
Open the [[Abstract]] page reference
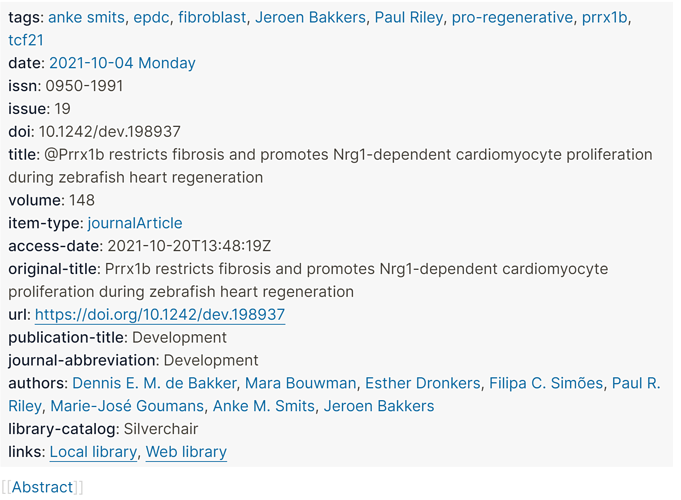click(42, 487)
